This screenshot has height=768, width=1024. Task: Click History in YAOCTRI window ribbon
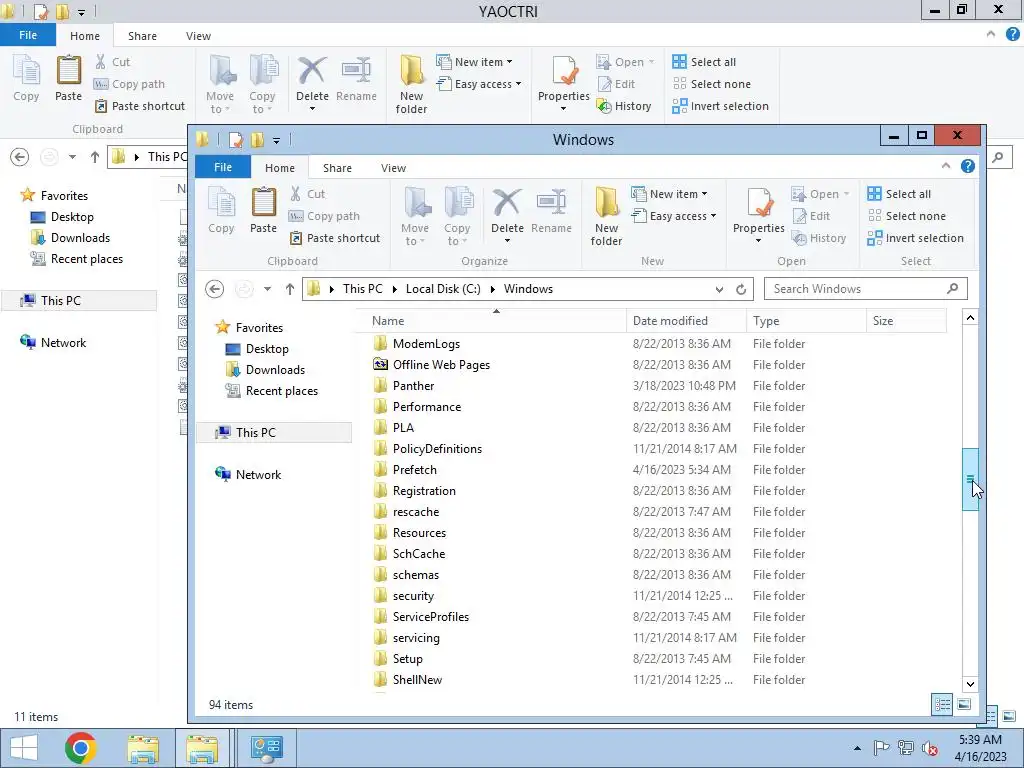coord(624,106)
